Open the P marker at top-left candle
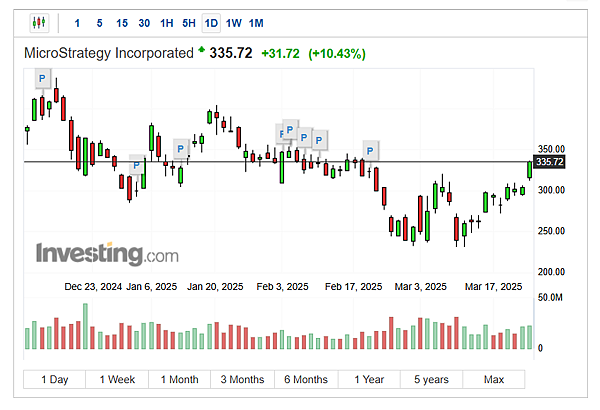 [x=42, y=78]
